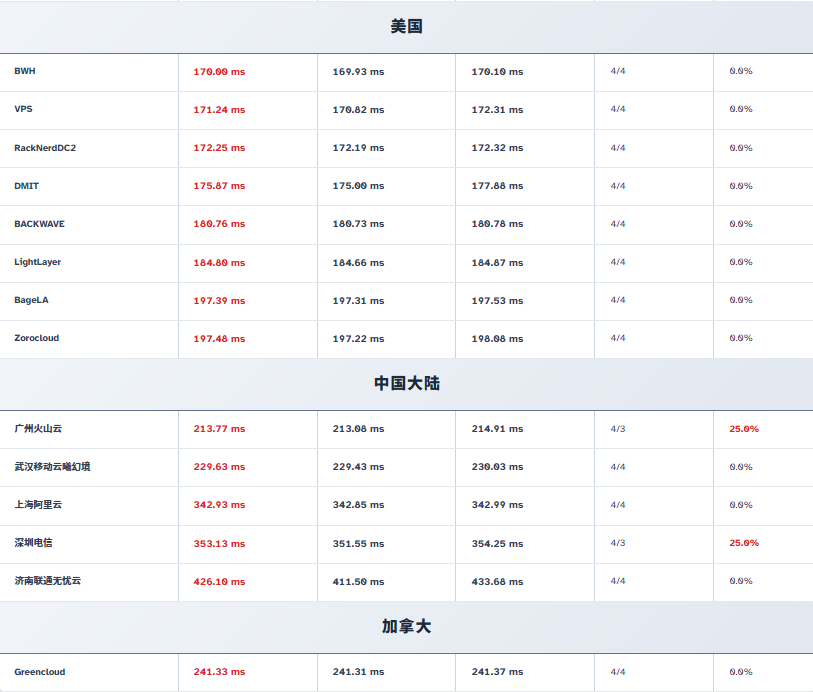The width and height of the screenshot is (813, 692).
Task: Click the 深圳电信 node name
Action: coord(33,543)
